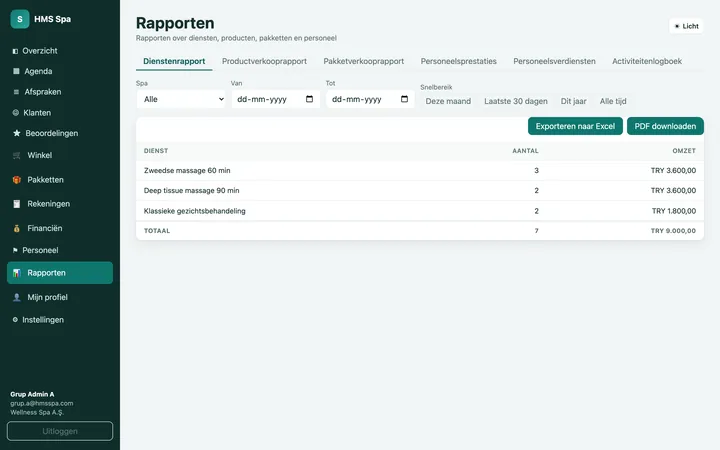720x450 pixels.
Task: Click the Klassieke gezichtsbehandeling row
Action: (420, 211)
